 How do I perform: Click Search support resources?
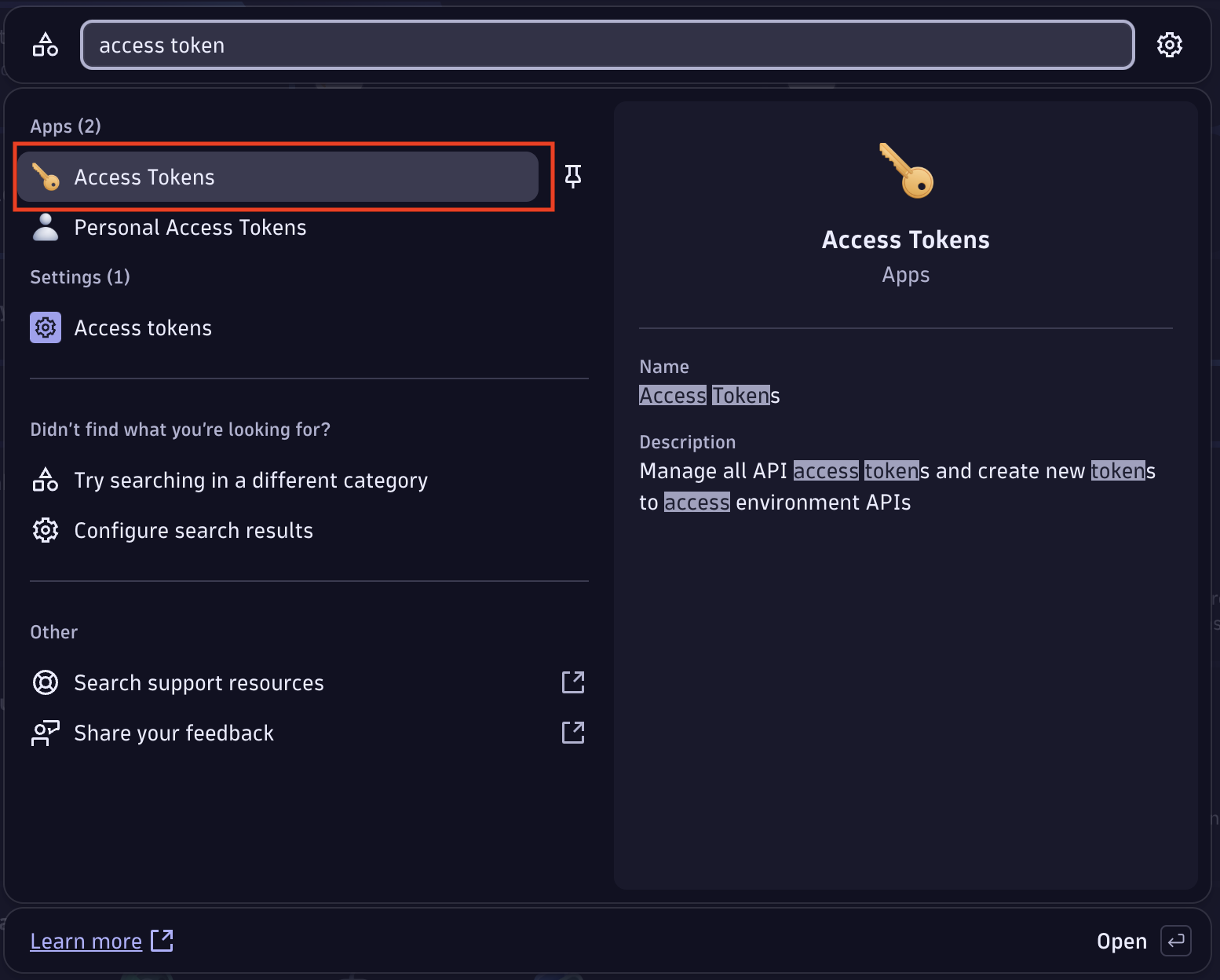199,682
